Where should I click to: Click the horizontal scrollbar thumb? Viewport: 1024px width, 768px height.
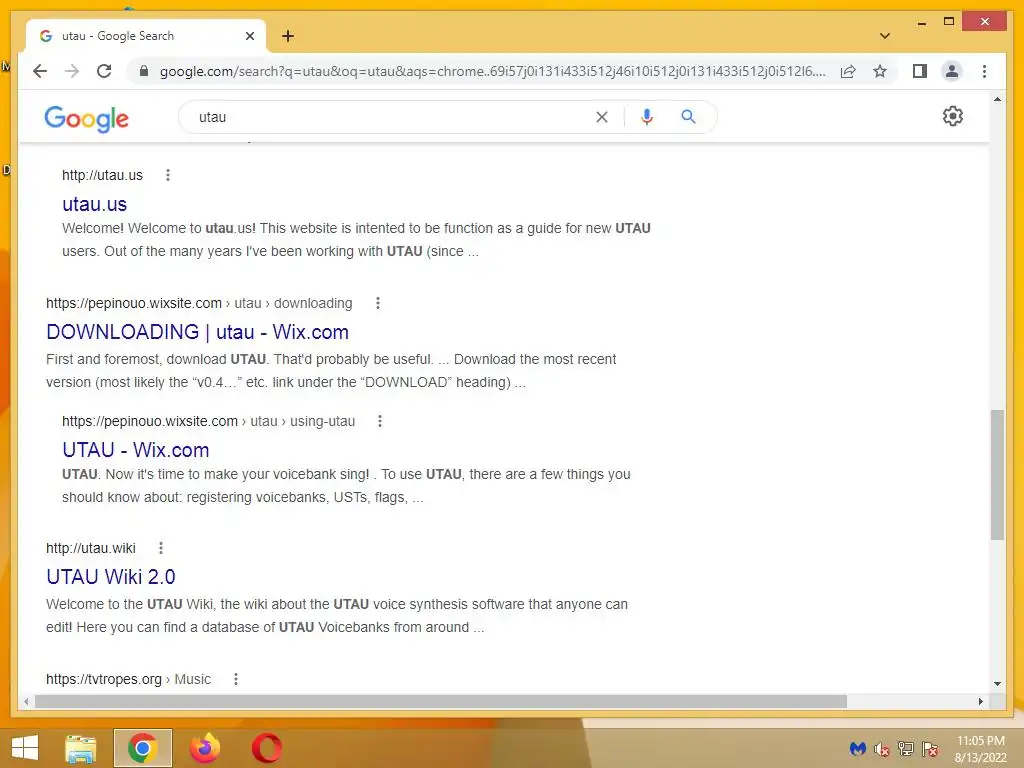[x=441, y=701]
